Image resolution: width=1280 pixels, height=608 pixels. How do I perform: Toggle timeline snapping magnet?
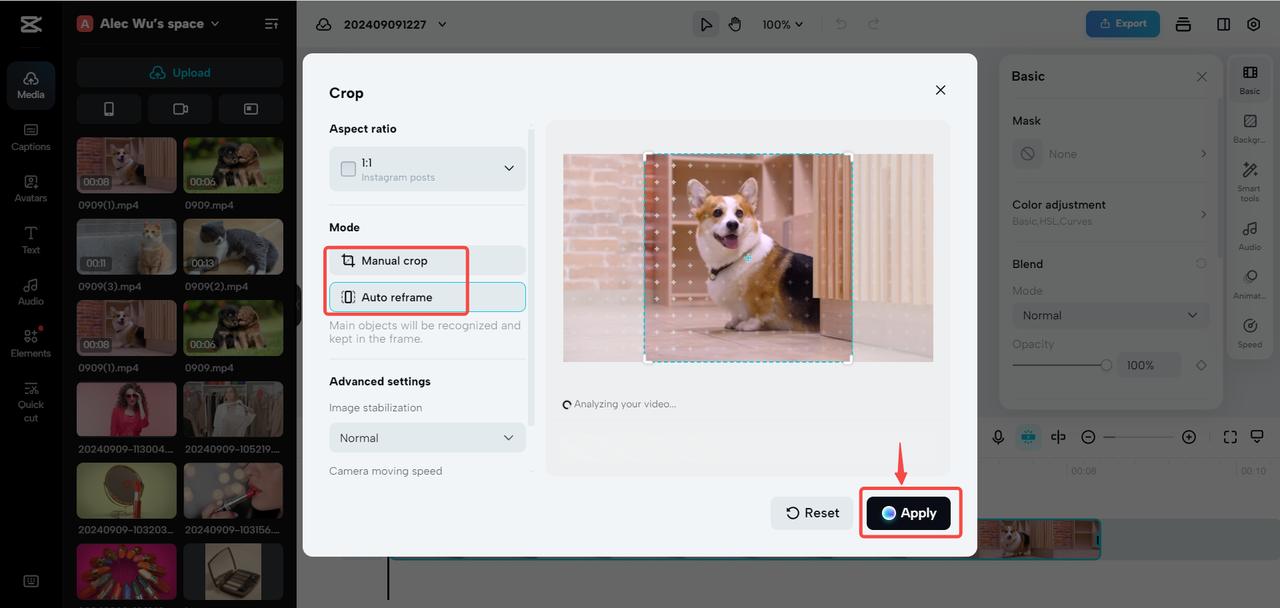(1028, 437)
